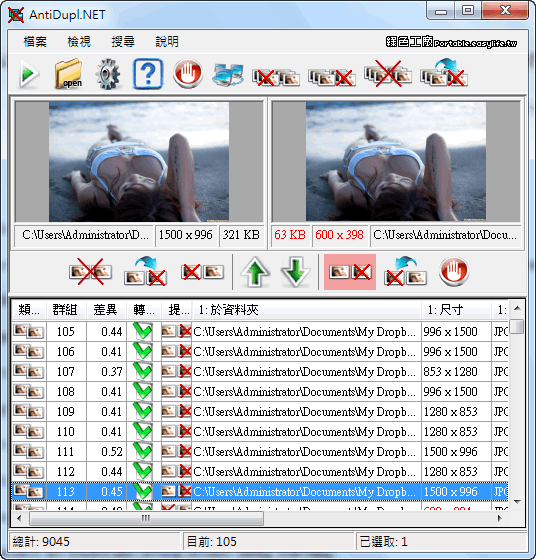This screenshot has height=560, width=536.
Task: Sort by the 差異 column header
Action: (x=106, y=310)
